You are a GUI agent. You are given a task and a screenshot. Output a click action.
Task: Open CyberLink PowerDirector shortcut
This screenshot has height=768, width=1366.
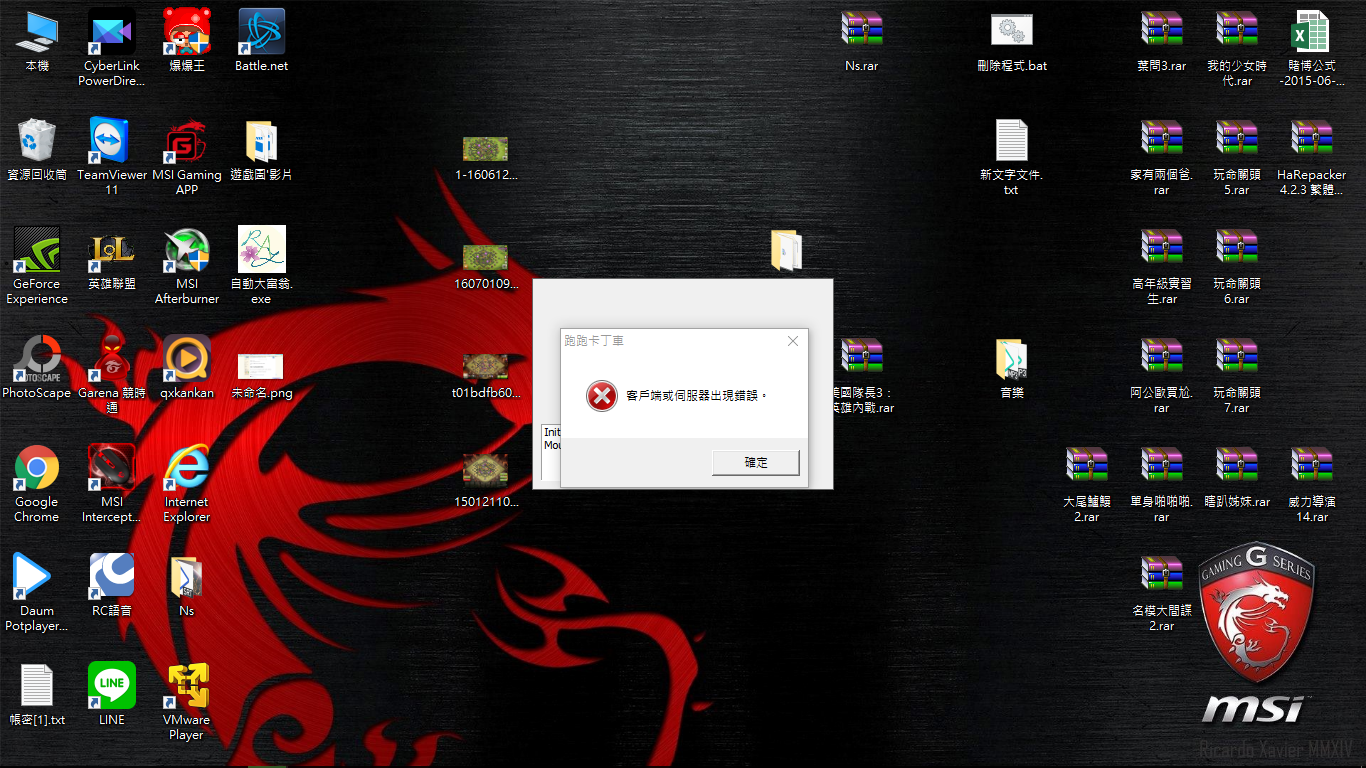pyautogui.click(x=112, y=48)
